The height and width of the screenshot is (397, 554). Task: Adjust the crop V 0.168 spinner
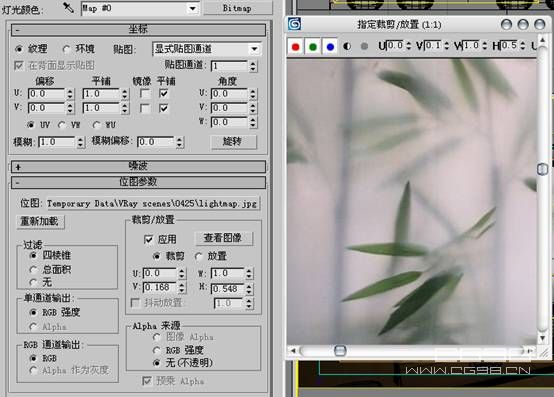(x=182, y=288)
